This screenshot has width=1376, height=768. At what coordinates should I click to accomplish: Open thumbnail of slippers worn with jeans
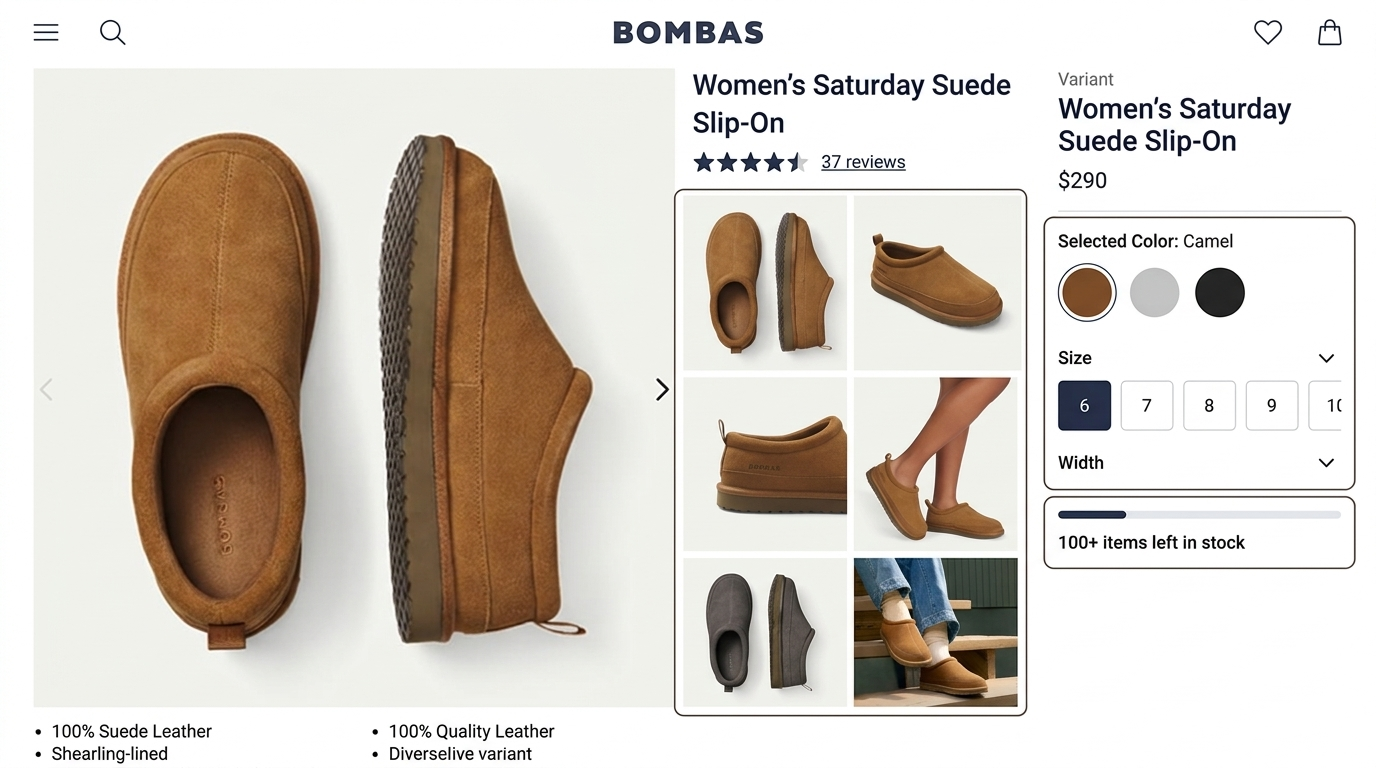click(936, 632)
